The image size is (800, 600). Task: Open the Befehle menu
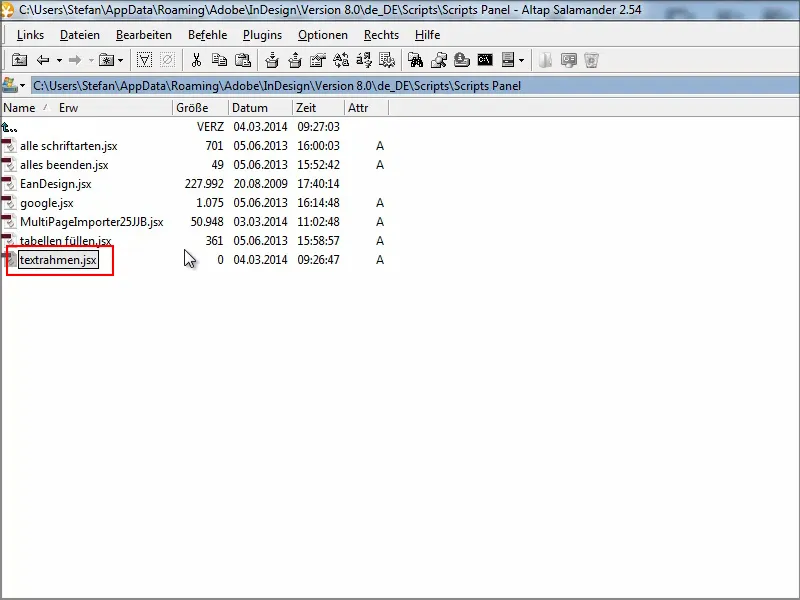pyautogui.click(x=208, y=35)
